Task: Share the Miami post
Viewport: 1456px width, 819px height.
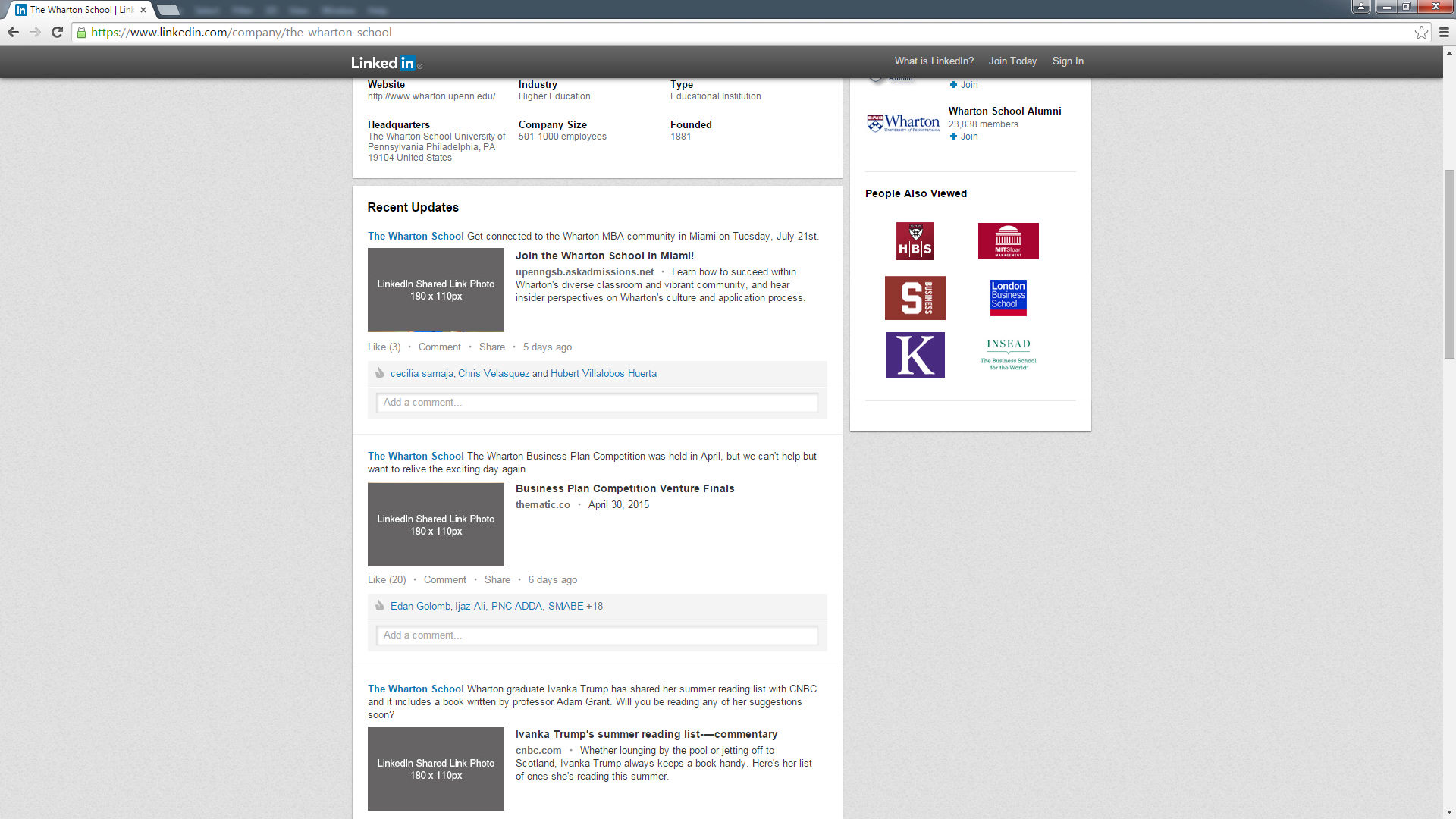Action: pos(491,347)
